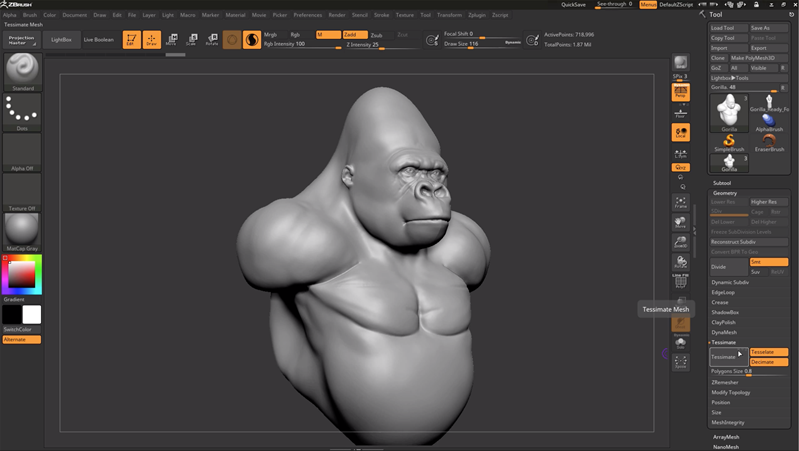799x451 pixels.
Task: Toggle the Zadd sculpt mode
Action: [x=355, y=34]
